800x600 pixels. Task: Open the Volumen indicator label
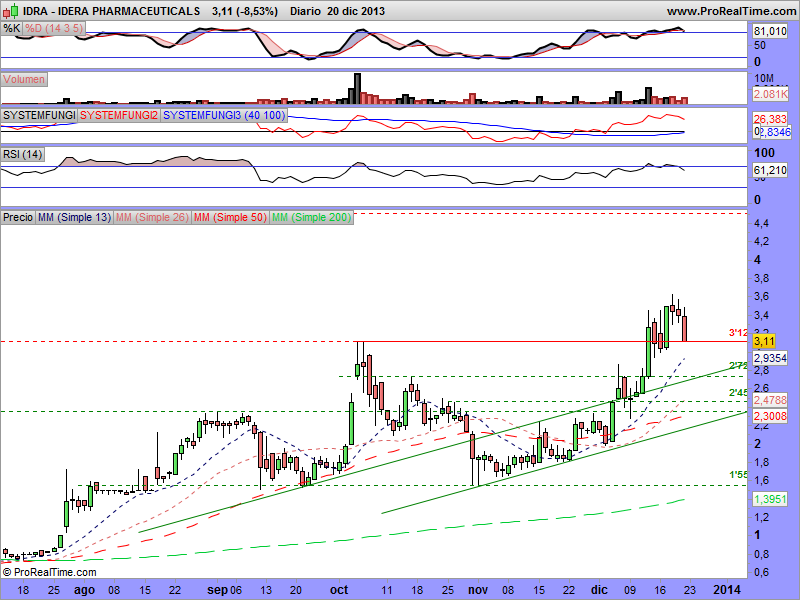coord(24,79)
